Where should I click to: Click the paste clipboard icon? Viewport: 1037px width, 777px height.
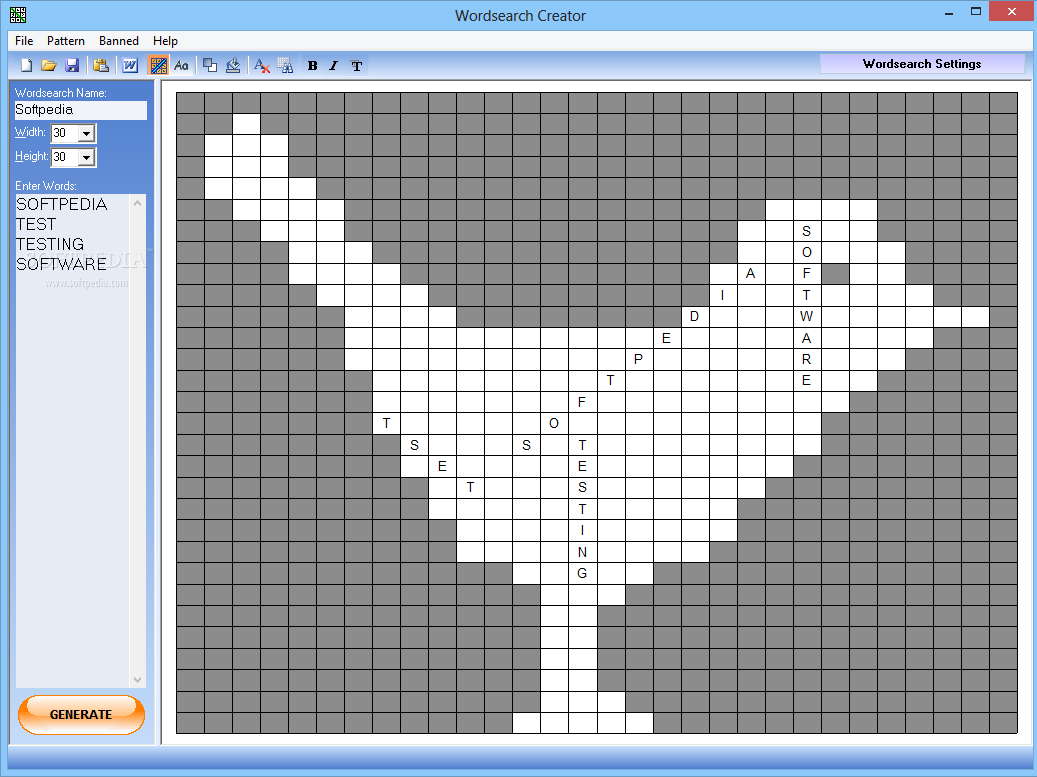(x=101, y=65)
